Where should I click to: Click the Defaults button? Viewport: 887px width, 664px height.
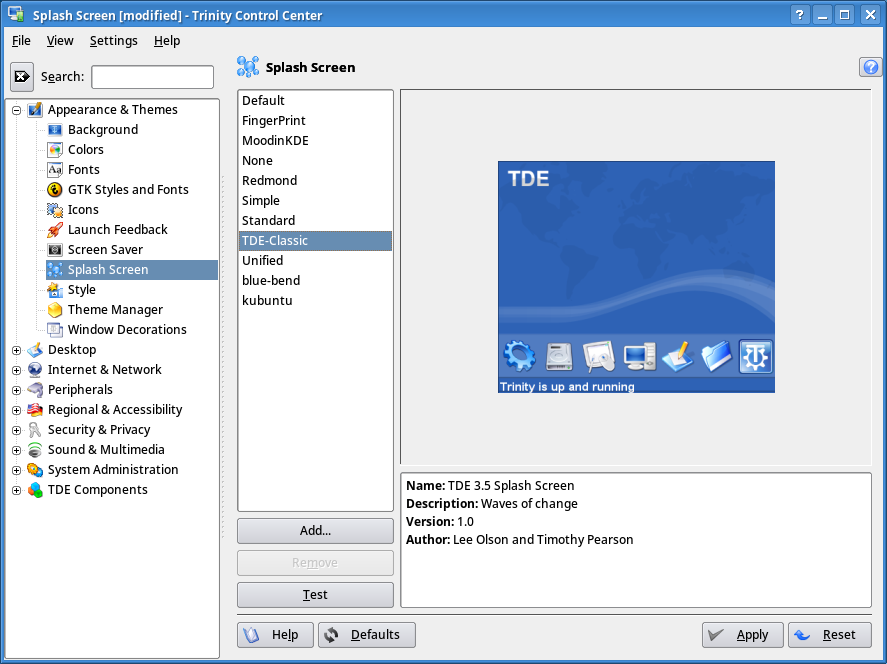coord(367,635)
